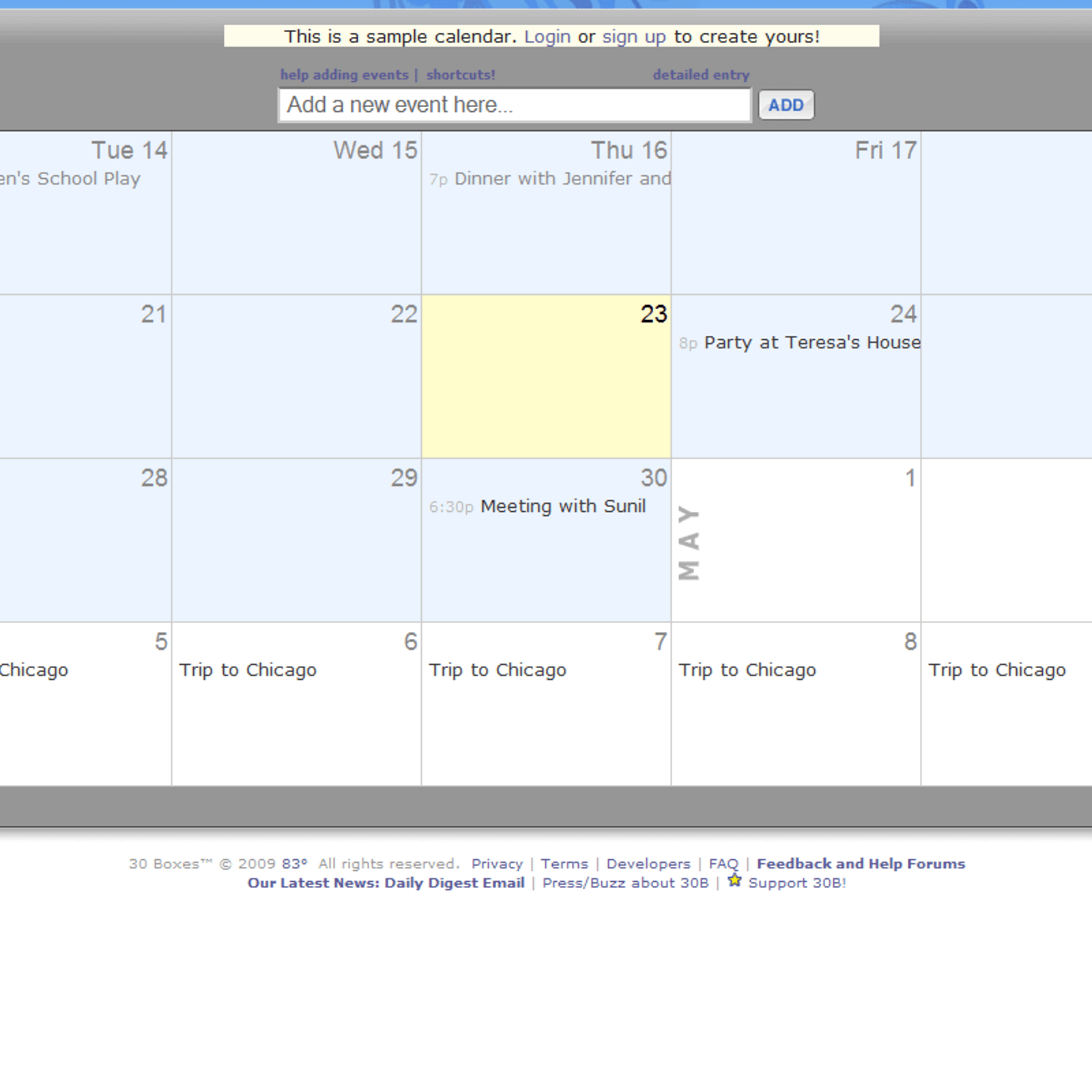Open Trip to Chicago in the day after 8
1092x1092 pixels.
pos(997,670)
